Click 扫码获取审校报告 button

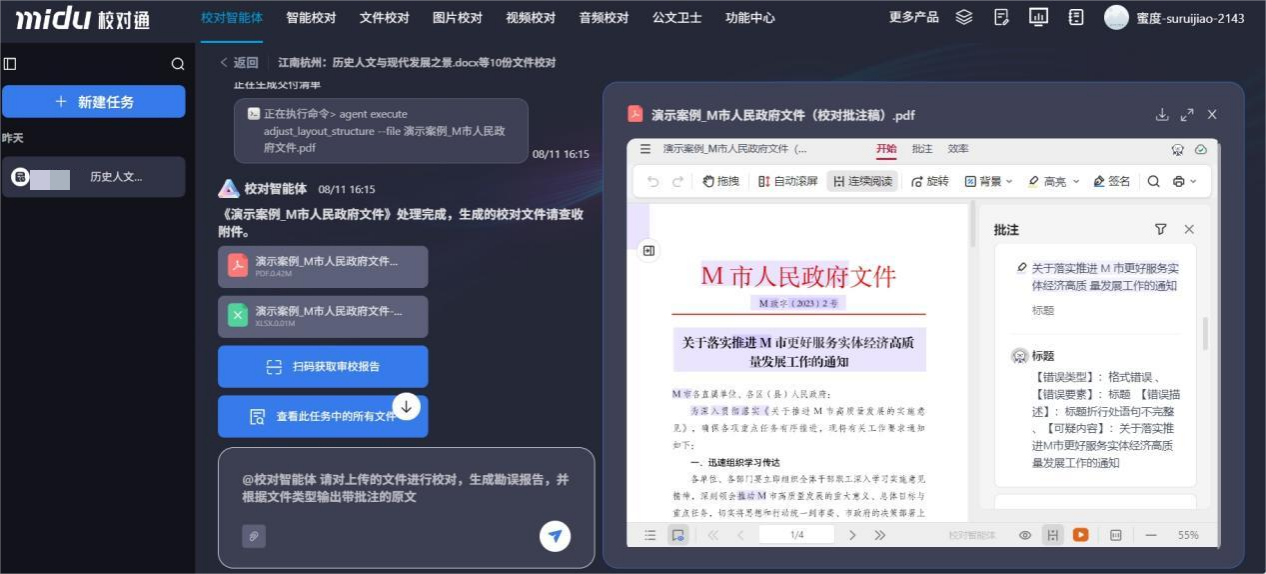pos(323,367)
